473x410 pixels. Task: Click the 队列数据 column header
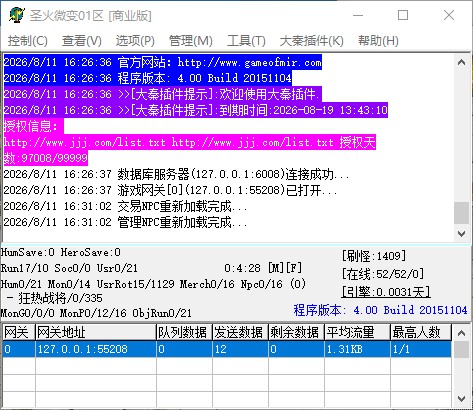[184, 332]
